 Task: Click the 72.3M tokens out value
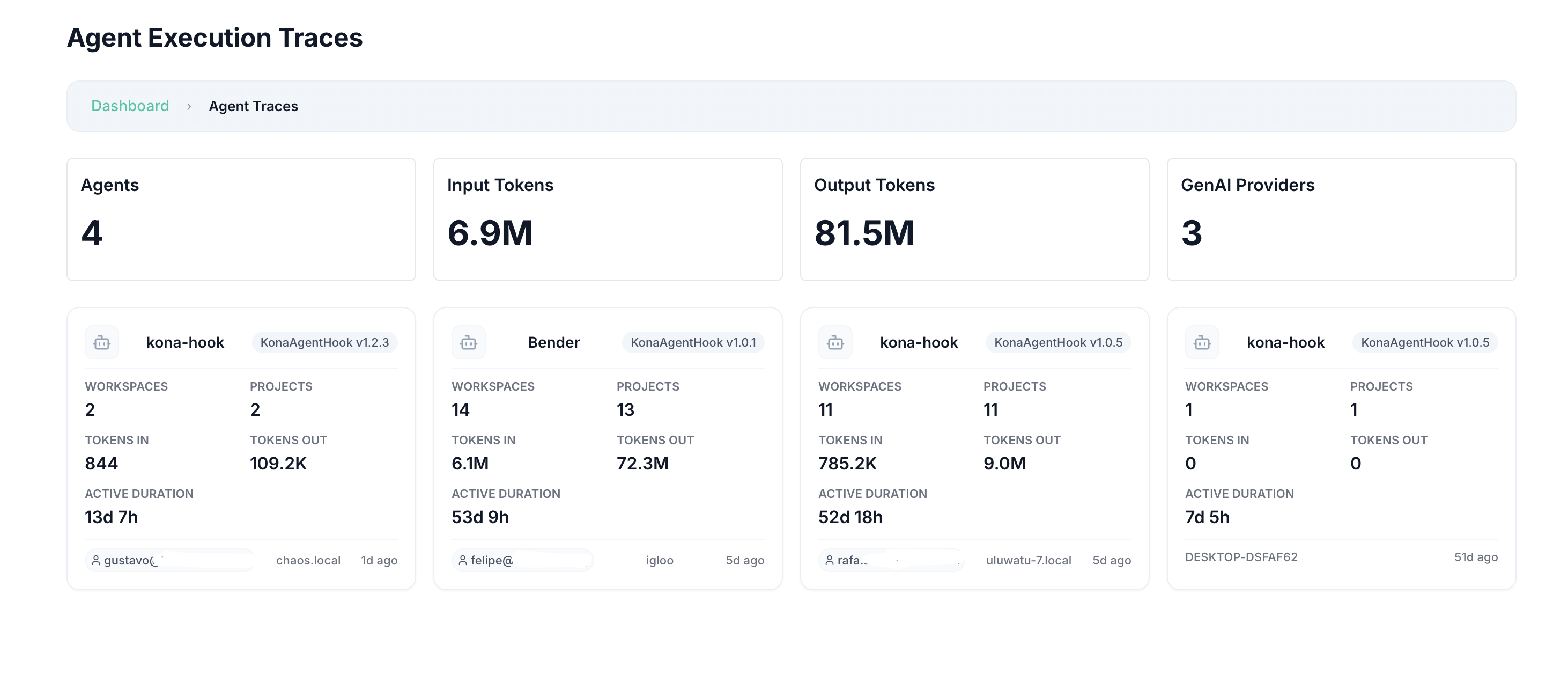[x=642, y=464]
